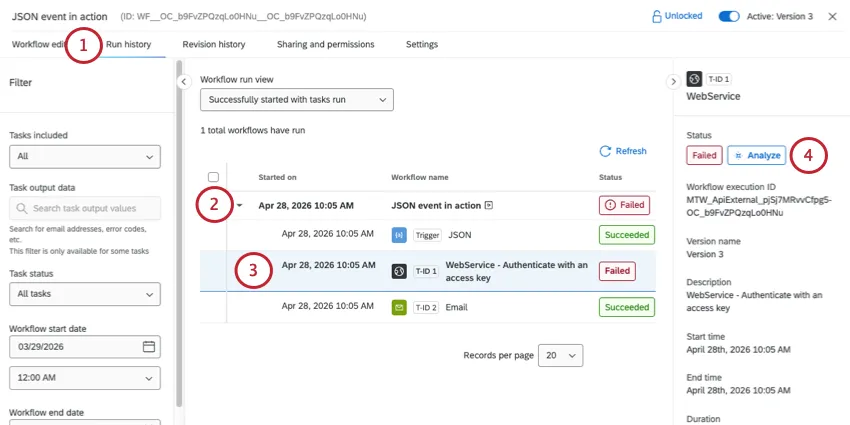Image resolution: width=850 pixels, height=425 pixels.
Task: Click the Unlocked padlock icon
Action: pyautogui.click(x=656, y=16)
